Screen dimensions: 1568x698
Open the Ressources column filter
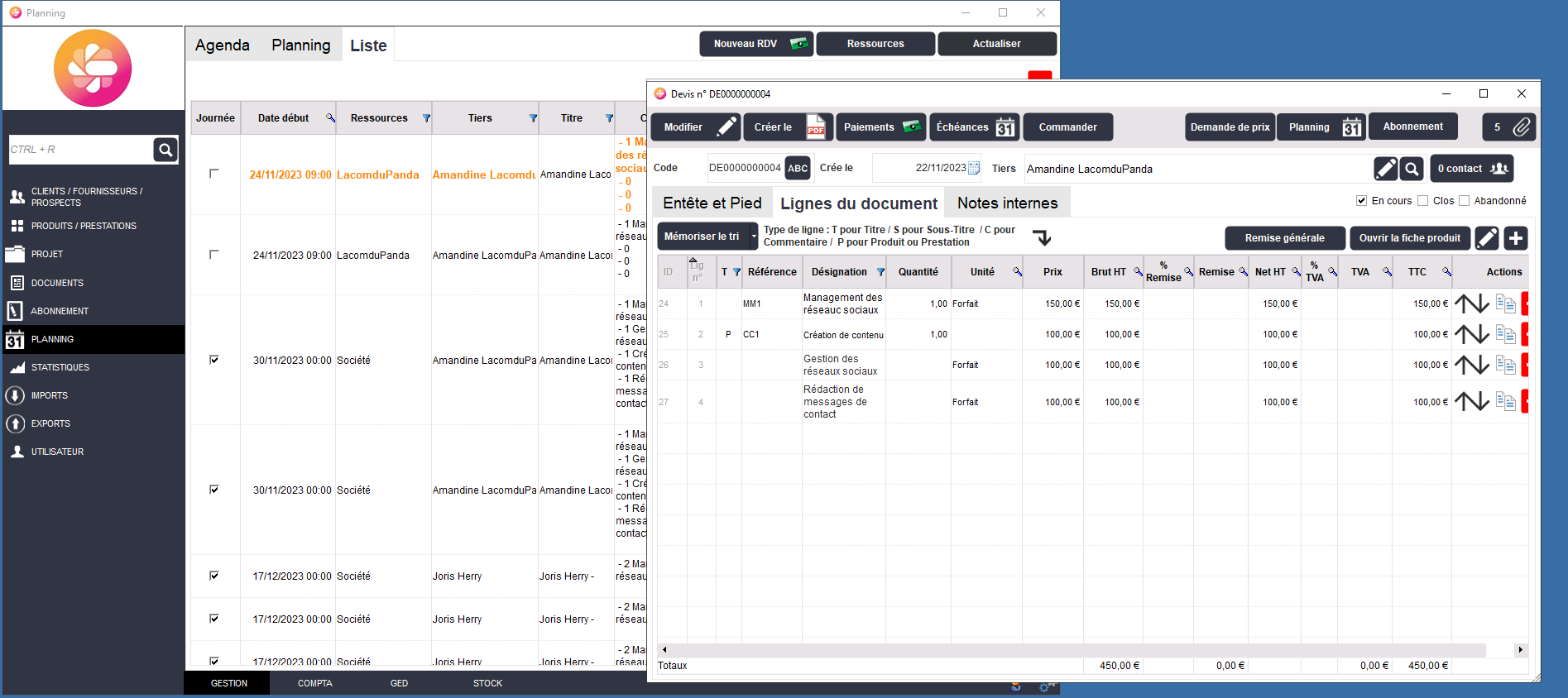tap(426, 118)
